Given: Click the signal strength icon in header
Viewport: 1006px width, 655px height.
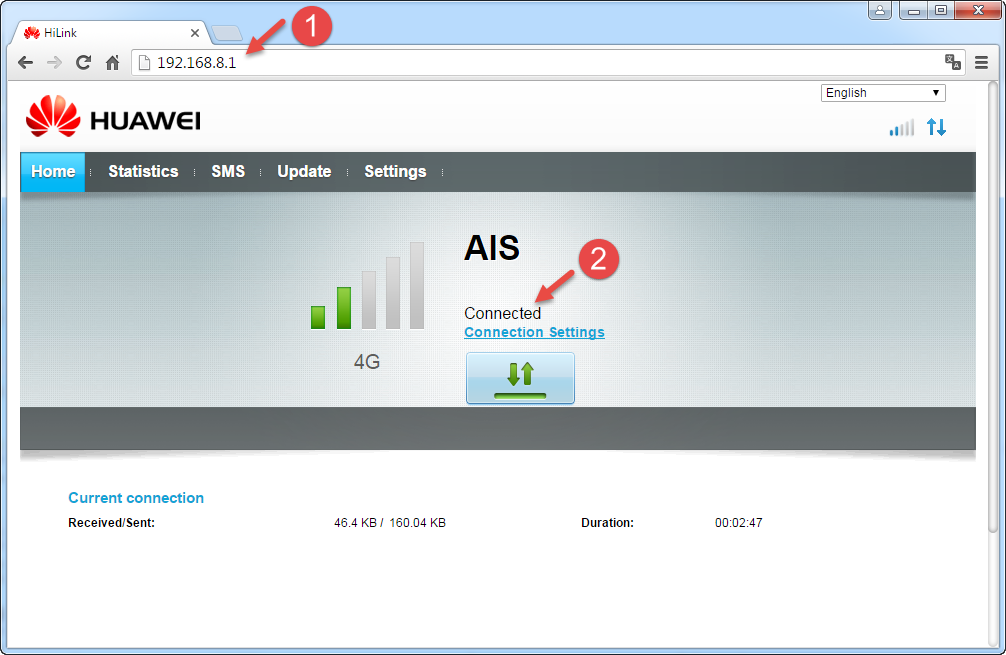Looking at the screenshot, I should [x=901, y=128].
